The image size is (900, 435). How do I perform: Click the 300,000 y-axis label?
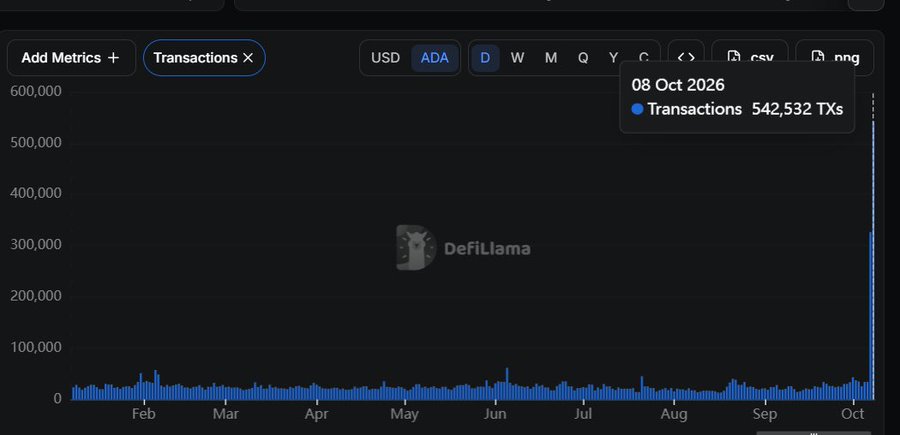pos(36,244)
